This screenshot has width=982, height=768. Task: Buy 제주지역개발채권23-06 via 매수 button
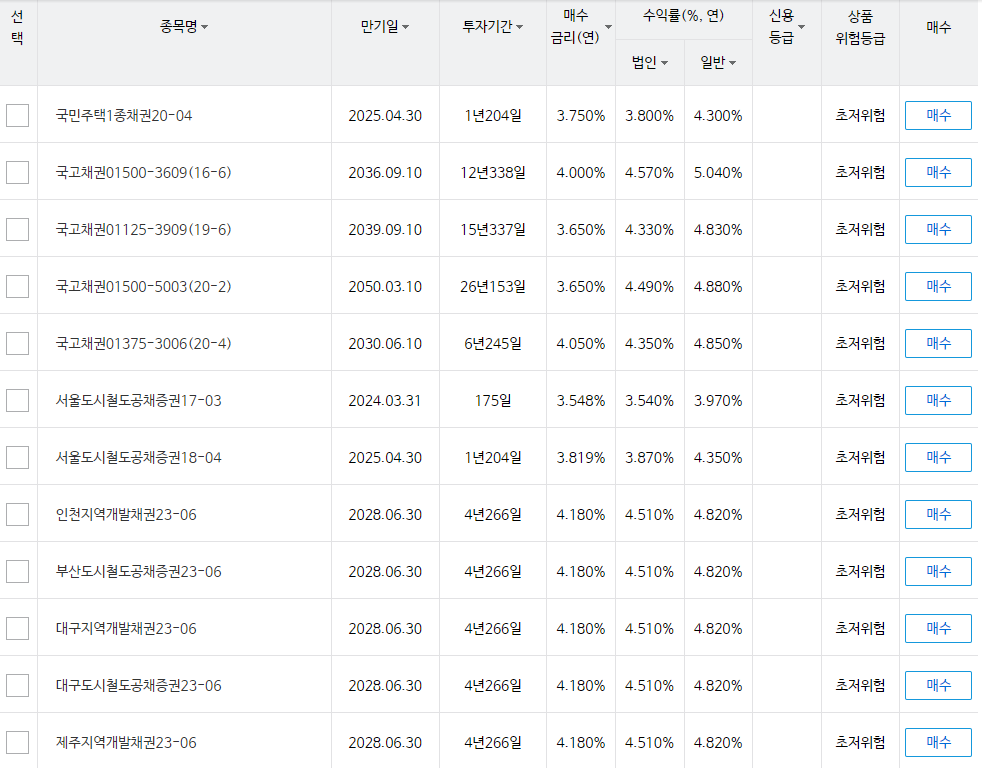[x=938, y=742]
